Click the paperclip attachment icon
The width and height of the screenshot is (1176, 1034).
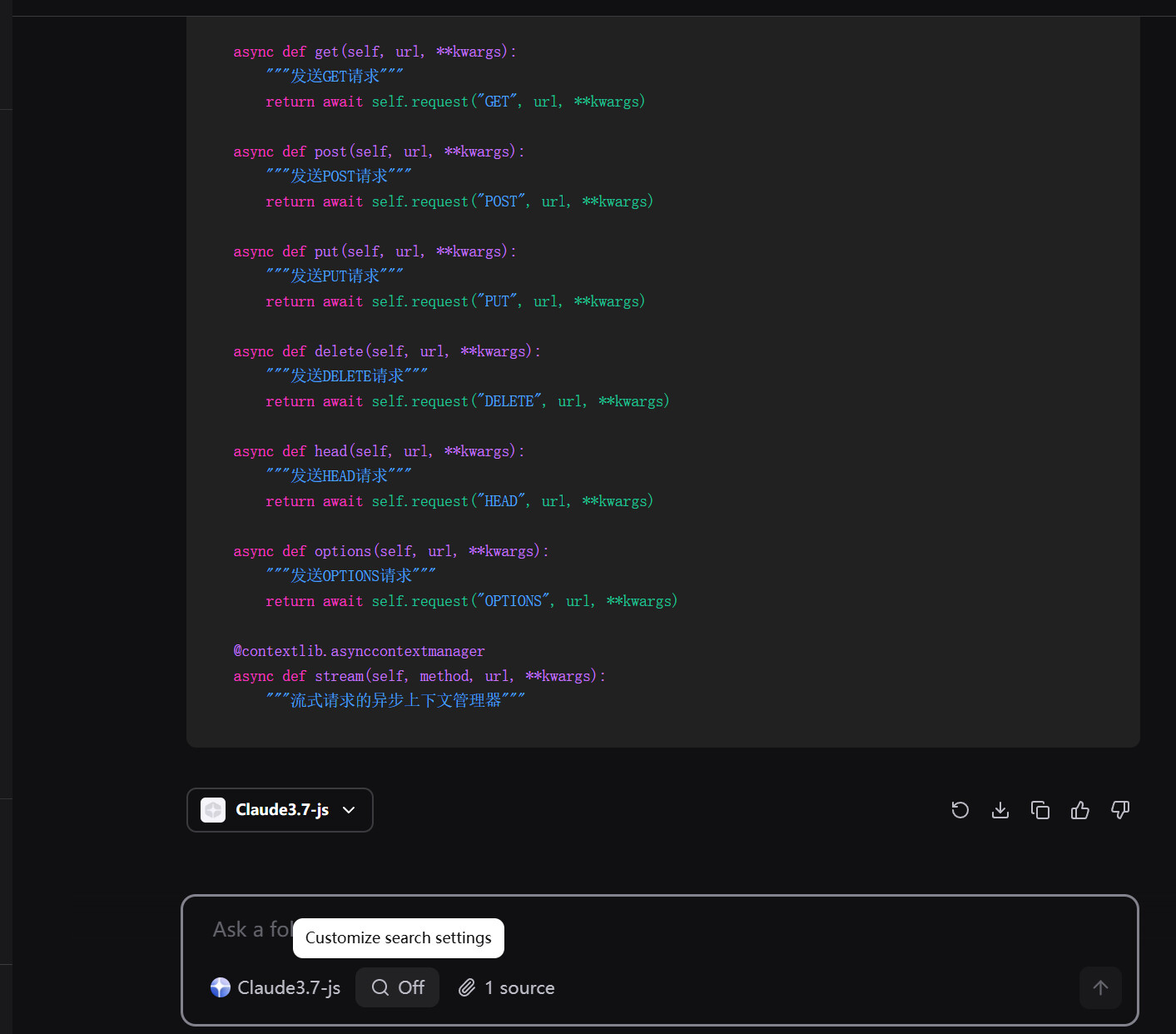(467, 987)
